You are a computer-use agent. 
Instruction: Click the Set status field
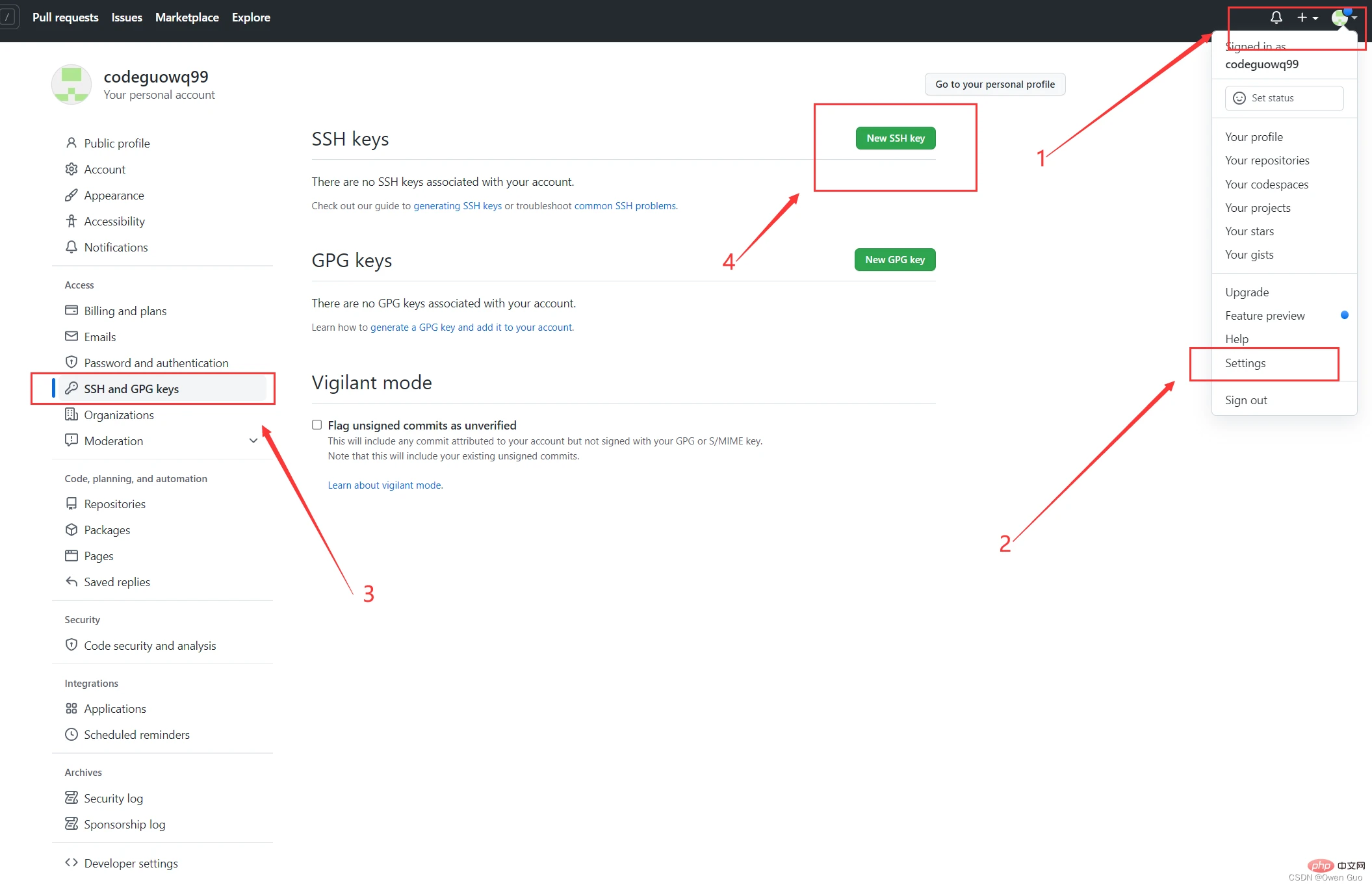pos(1284,98)
